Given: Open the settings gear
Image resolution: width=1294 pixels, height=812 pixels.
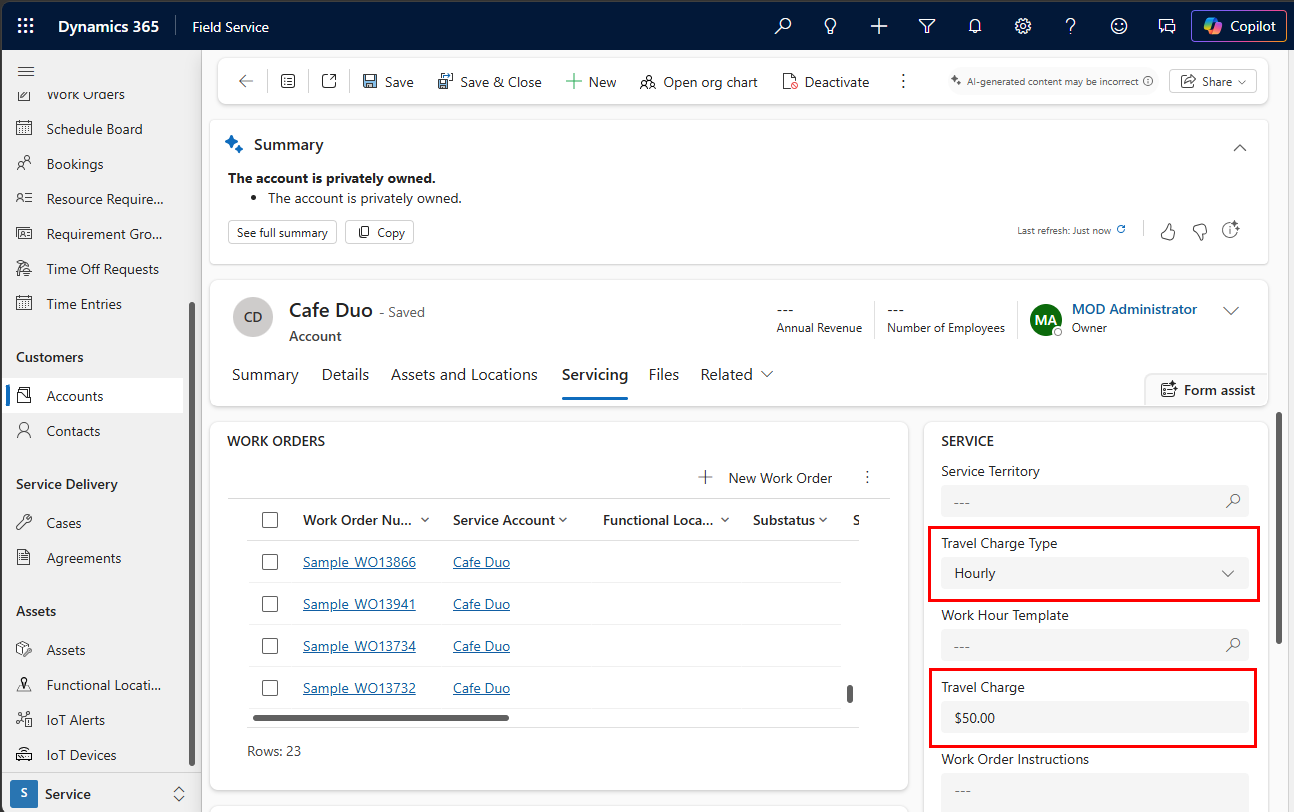Looking at the screenshot, I should (1023, 26).
